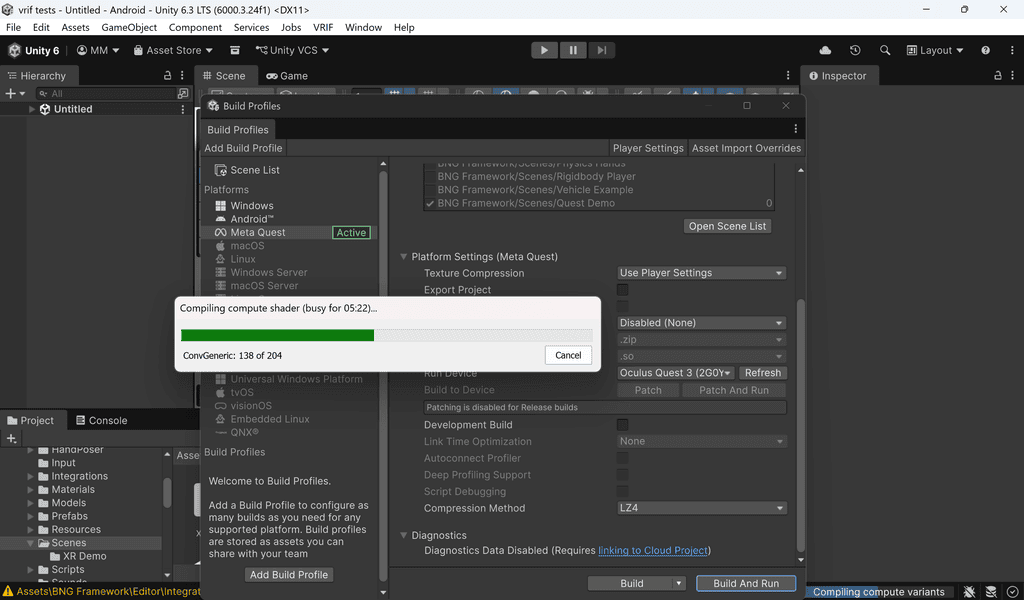Image resolution: width=1024 pixels, height=600 pixels.
Task: Open the Services menu
Action: pyautogui.click(x=251, y=27)
